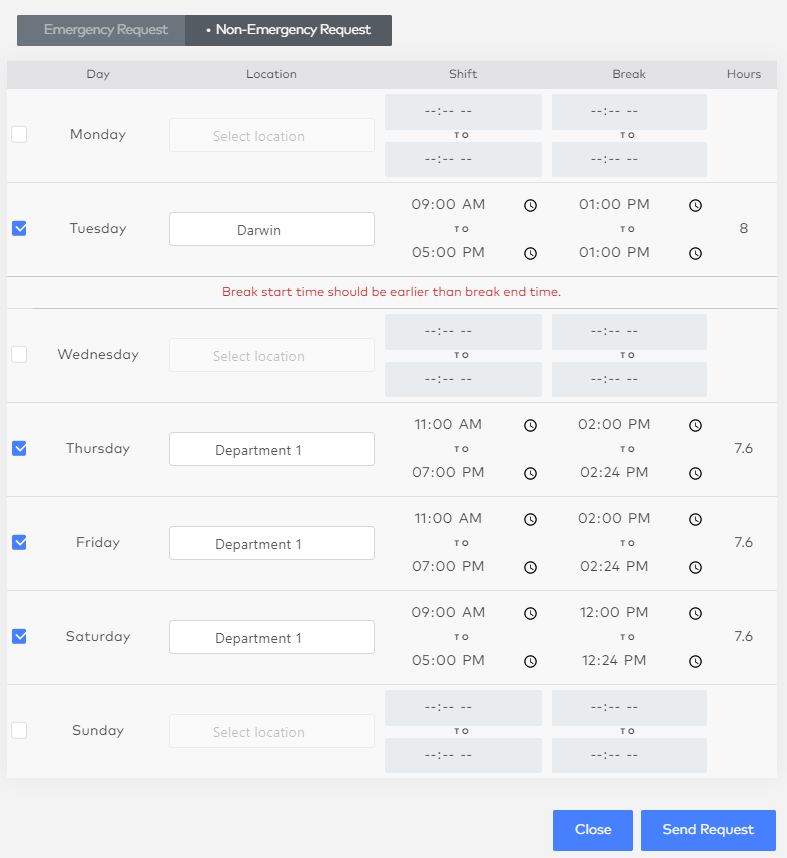The height and width of the screenshot is (858, 787).
Task: Enable the Wednesday checkbox
Action: pos(19,354)
